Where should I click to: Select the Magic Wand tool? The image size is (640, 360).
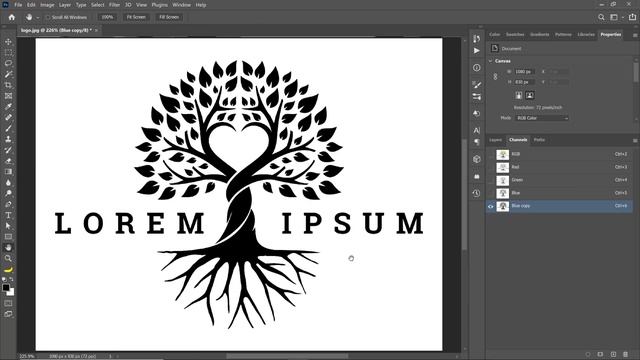8,74
